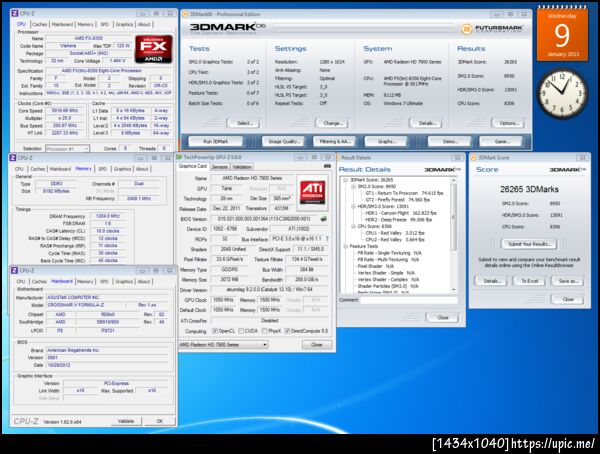600x454 pixels.
Task: Collapse the HDR/SM3.0 Score tree node
Action: coord(354,206)
